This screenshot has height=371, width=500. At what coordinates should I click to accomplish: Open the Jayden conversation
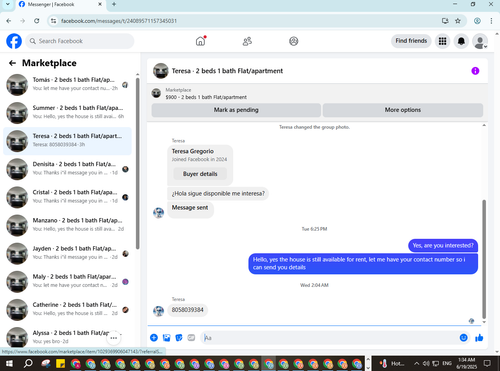[67, 253]
